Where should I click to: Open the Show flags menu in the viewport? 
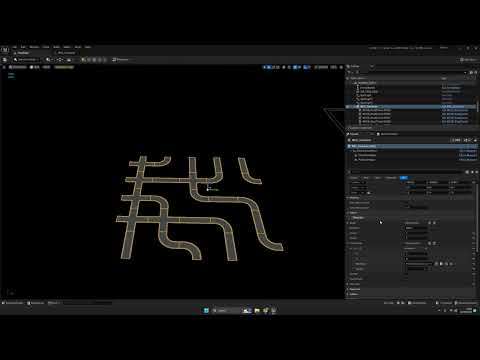(x=46, y=67)
